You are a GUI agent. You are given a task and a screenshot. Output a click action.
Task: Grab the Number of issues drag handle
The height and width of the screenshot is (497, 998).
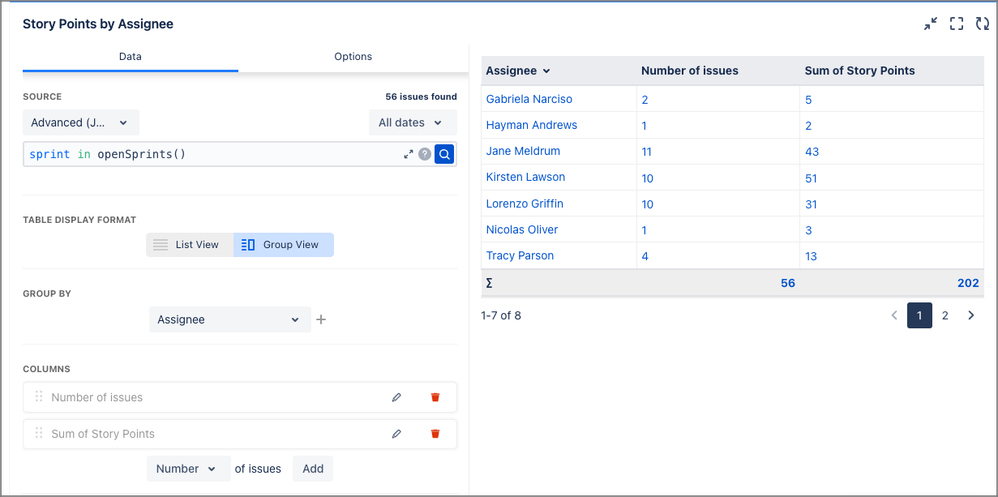click(x=39, y=397)
